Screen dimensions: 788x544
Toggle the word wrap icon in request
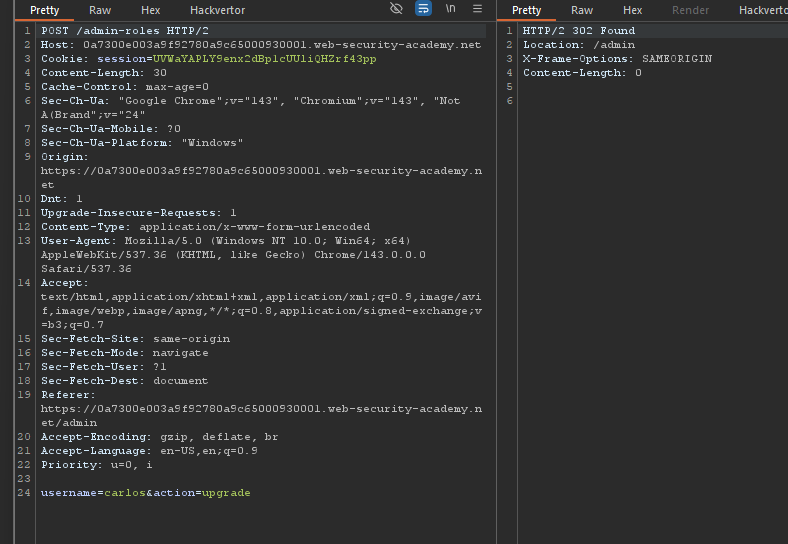coord(423,9)
